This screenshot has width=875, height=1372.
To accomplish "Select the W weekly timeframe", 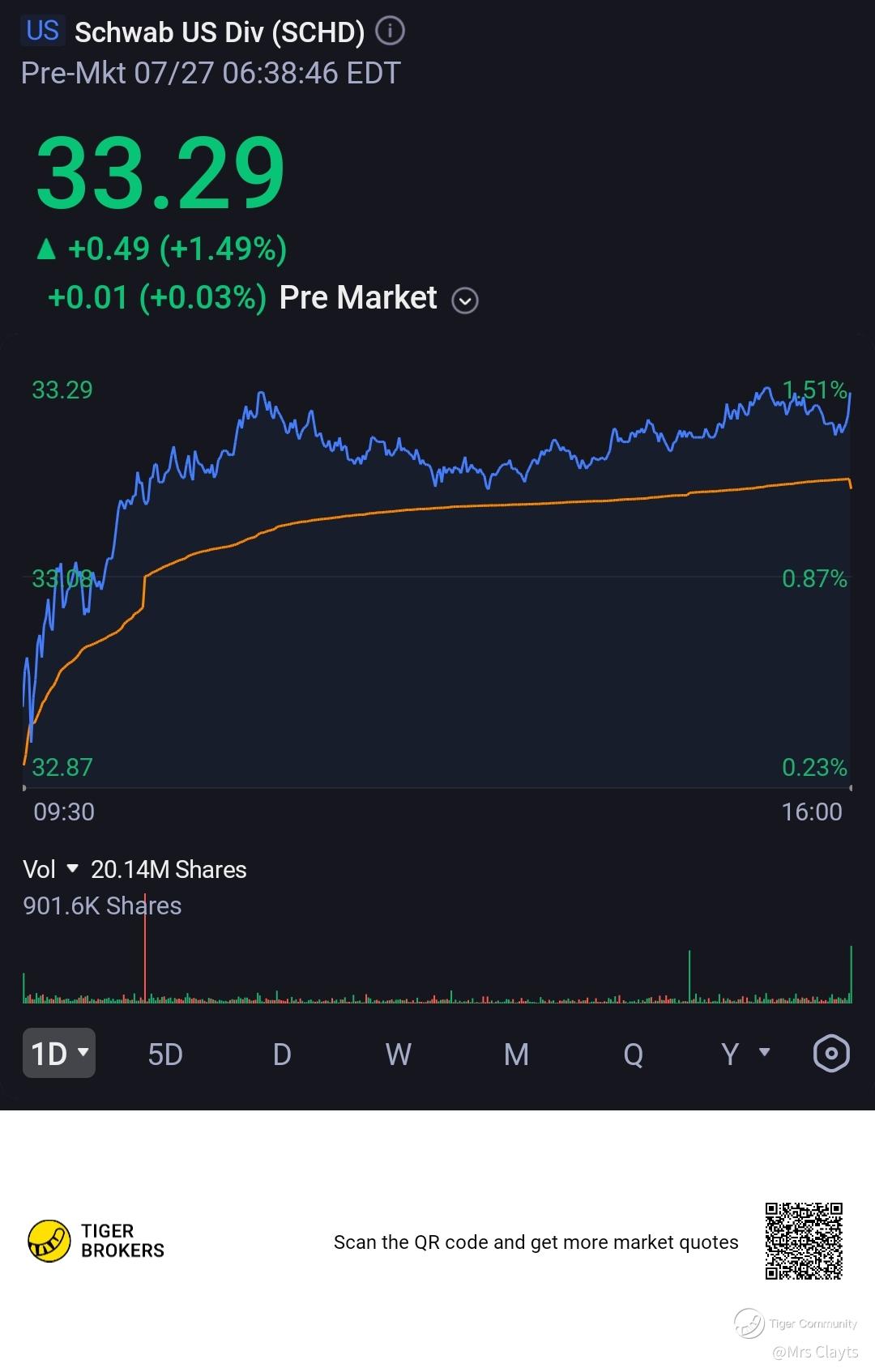I will (399, 1055).
